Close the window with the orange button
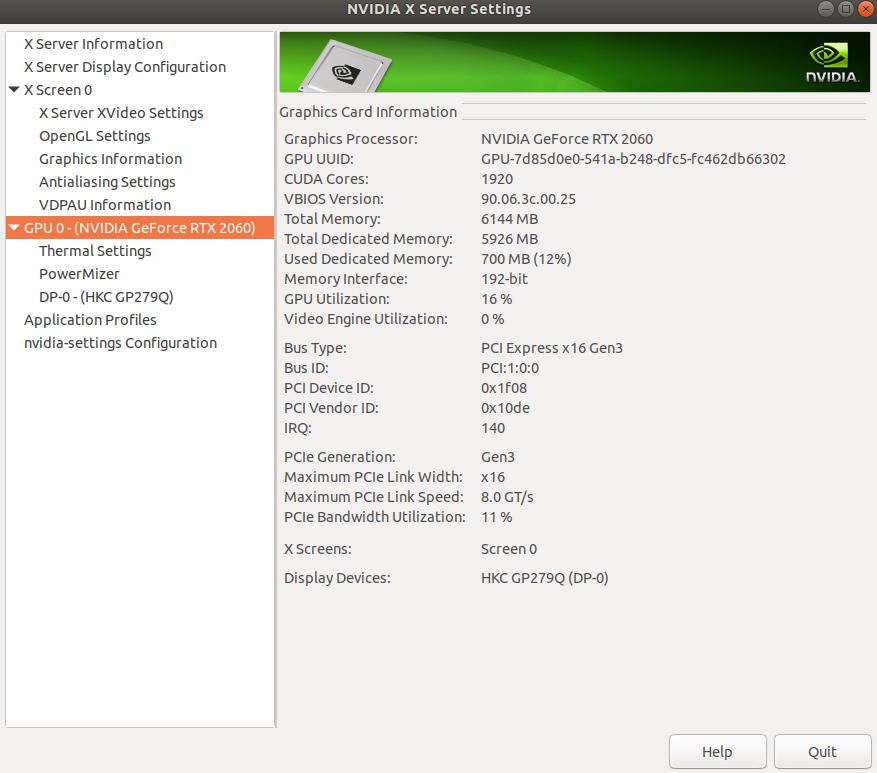This screenshot has height=773, width=877. (866, 9)
